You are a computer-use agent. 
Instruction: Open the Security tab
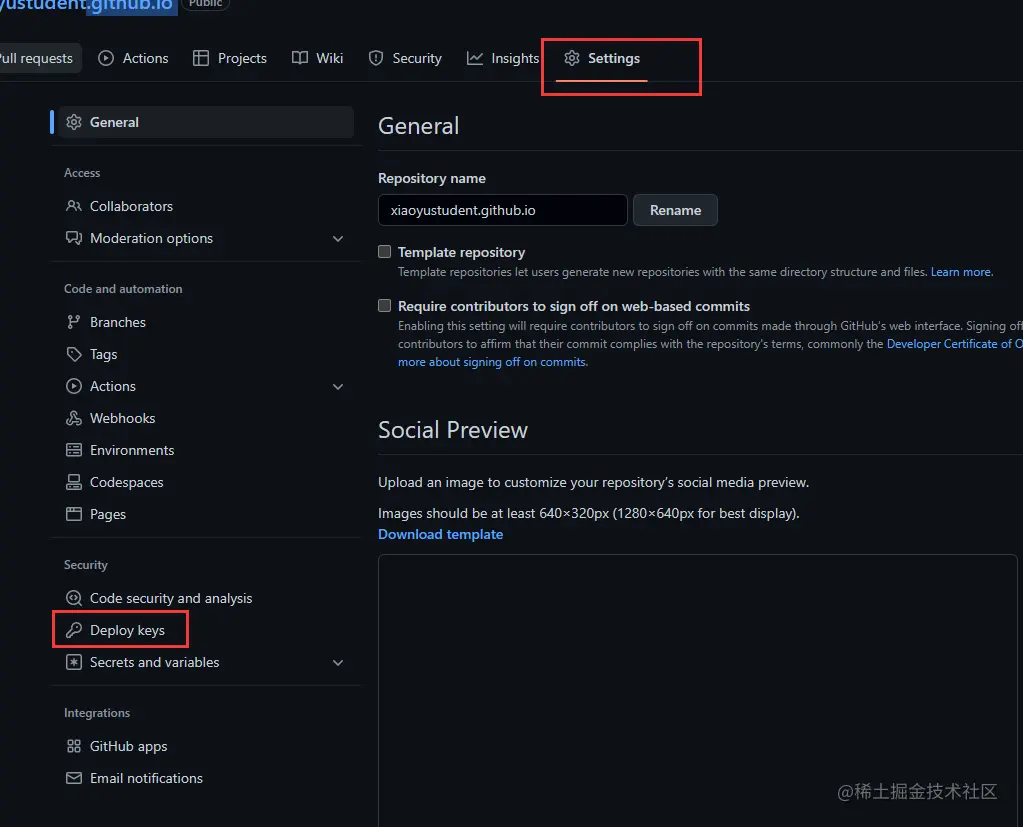pyautogui.click(x=405, y=58)
